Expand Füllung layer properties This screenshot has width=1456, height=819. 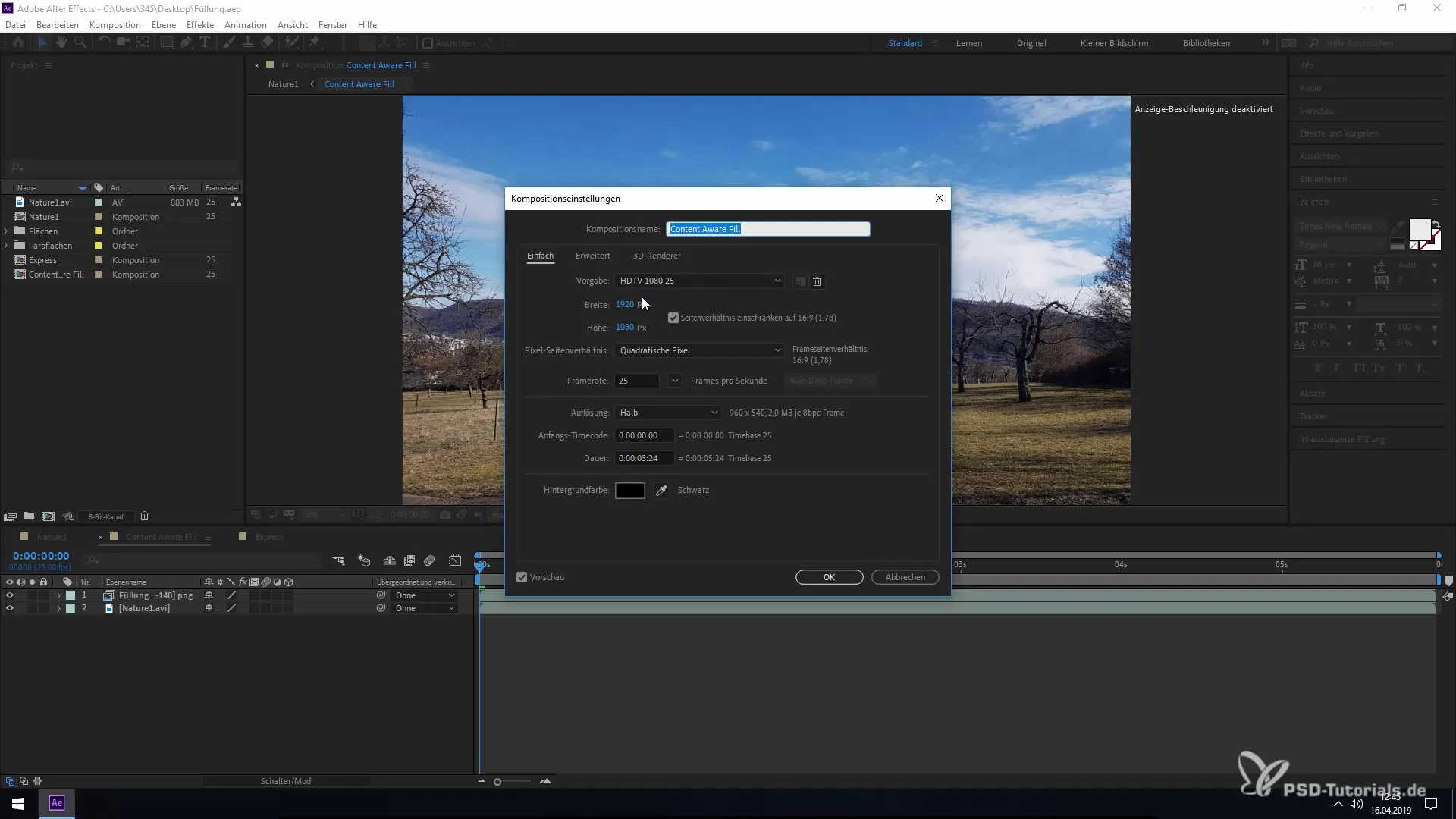click(x=58, y=595)
